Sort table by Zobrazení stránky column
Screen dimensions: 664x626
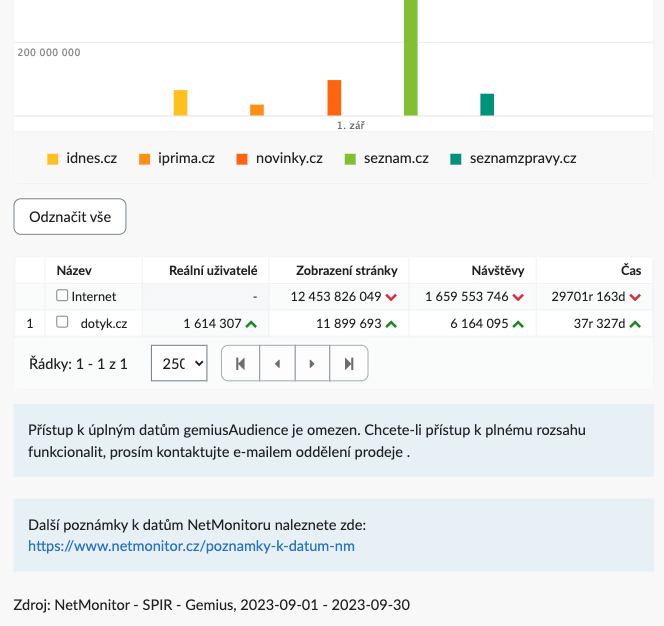346,270
